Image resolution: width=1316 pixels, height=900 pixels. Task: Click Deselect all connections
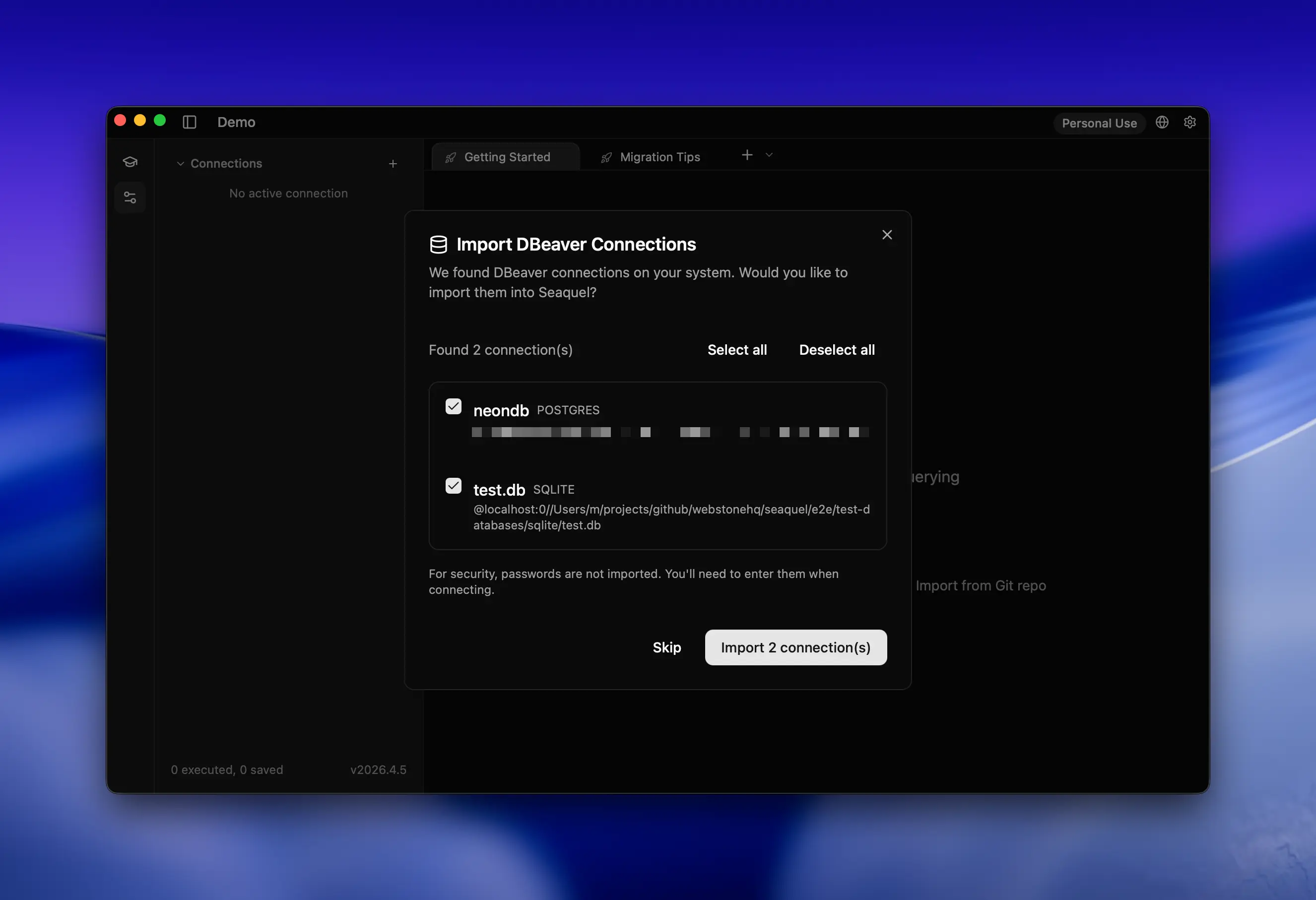pos(836,350)
